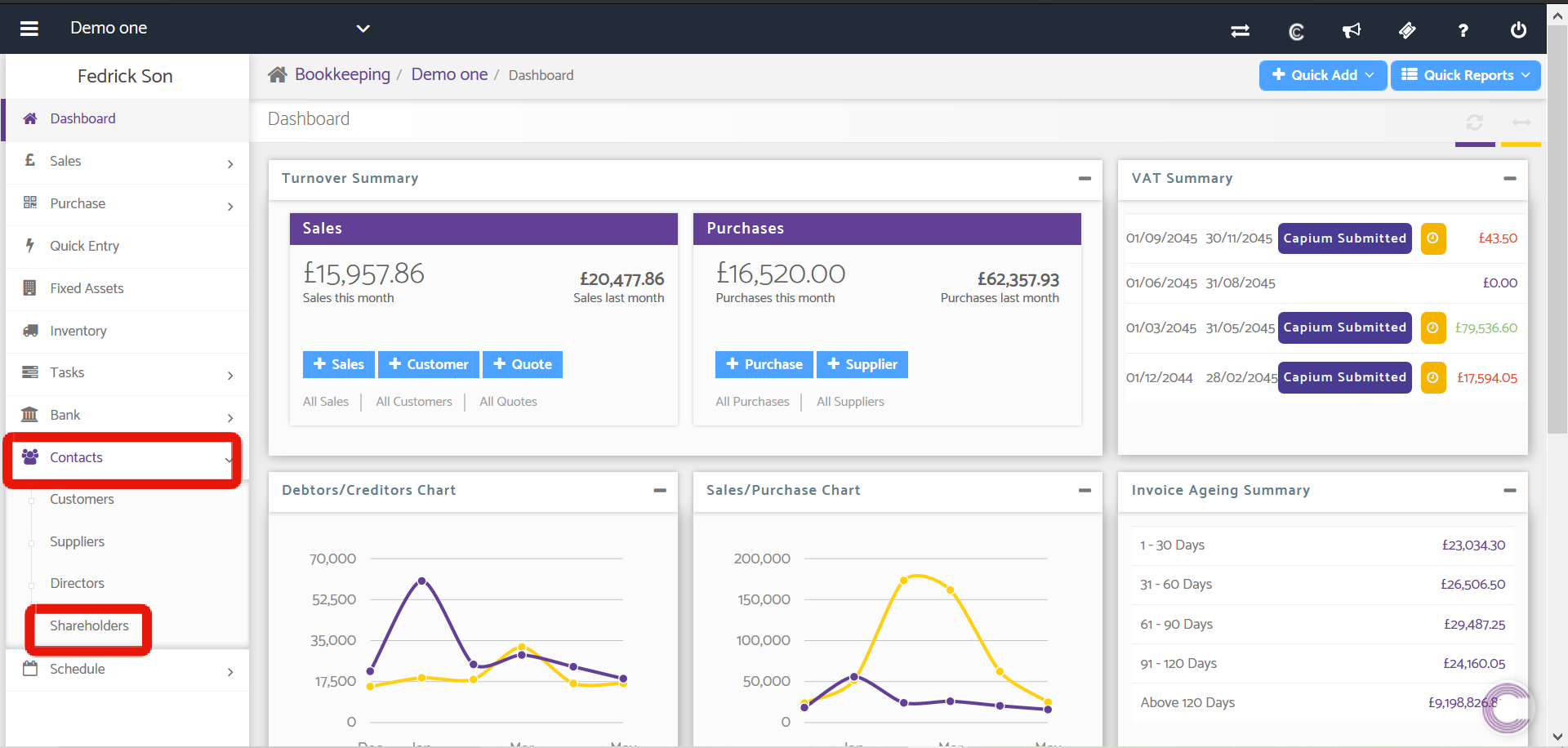Click the add Purchase button
This screenshot has height=748, width=1568.
[764, 364]
